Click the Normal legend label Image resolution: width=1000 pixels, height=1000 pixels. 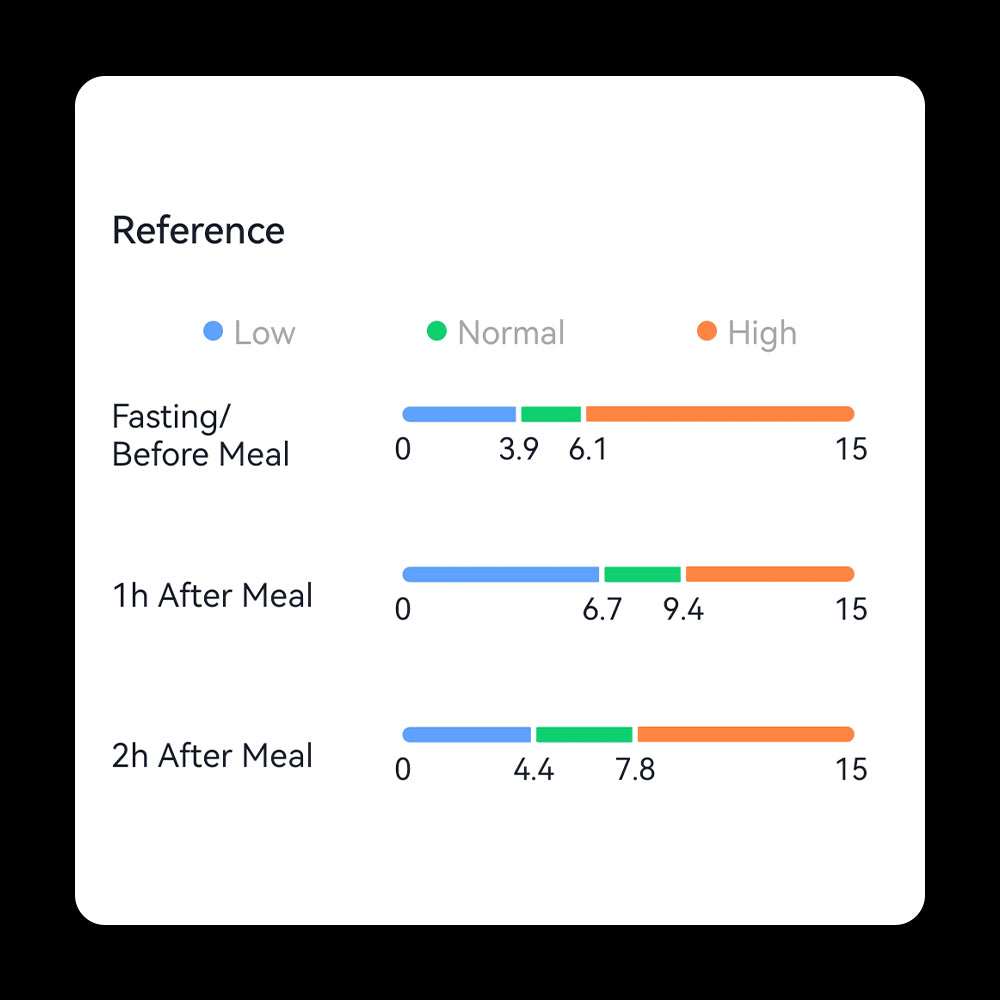tap(511, 333)
